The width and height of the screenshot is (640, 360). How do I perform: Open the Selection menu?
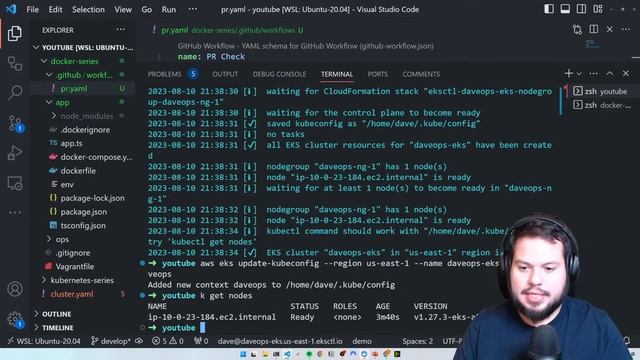click(88, 9)
